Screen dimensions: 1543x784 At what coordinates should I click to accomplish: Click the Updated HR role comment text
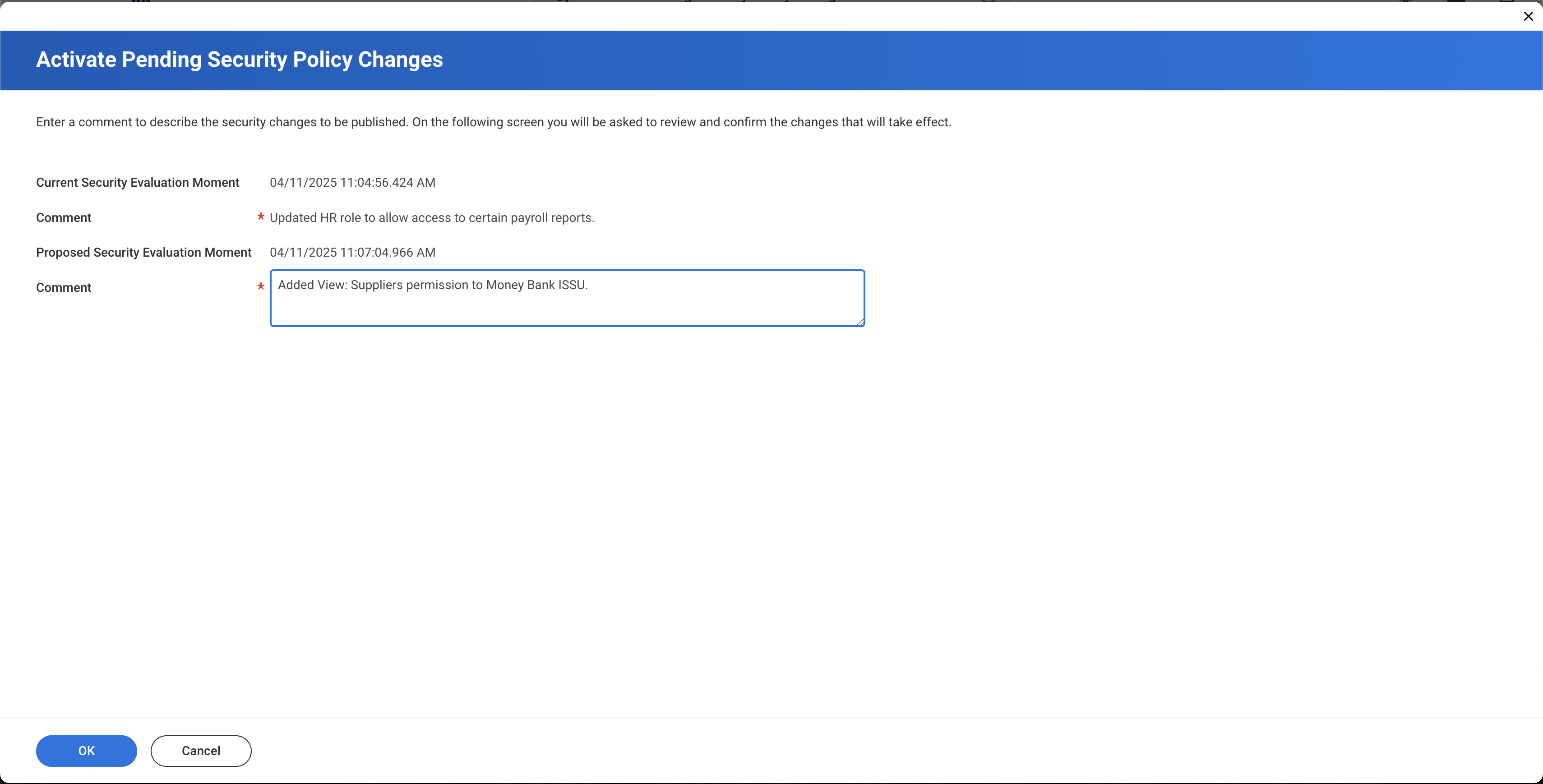432,217
